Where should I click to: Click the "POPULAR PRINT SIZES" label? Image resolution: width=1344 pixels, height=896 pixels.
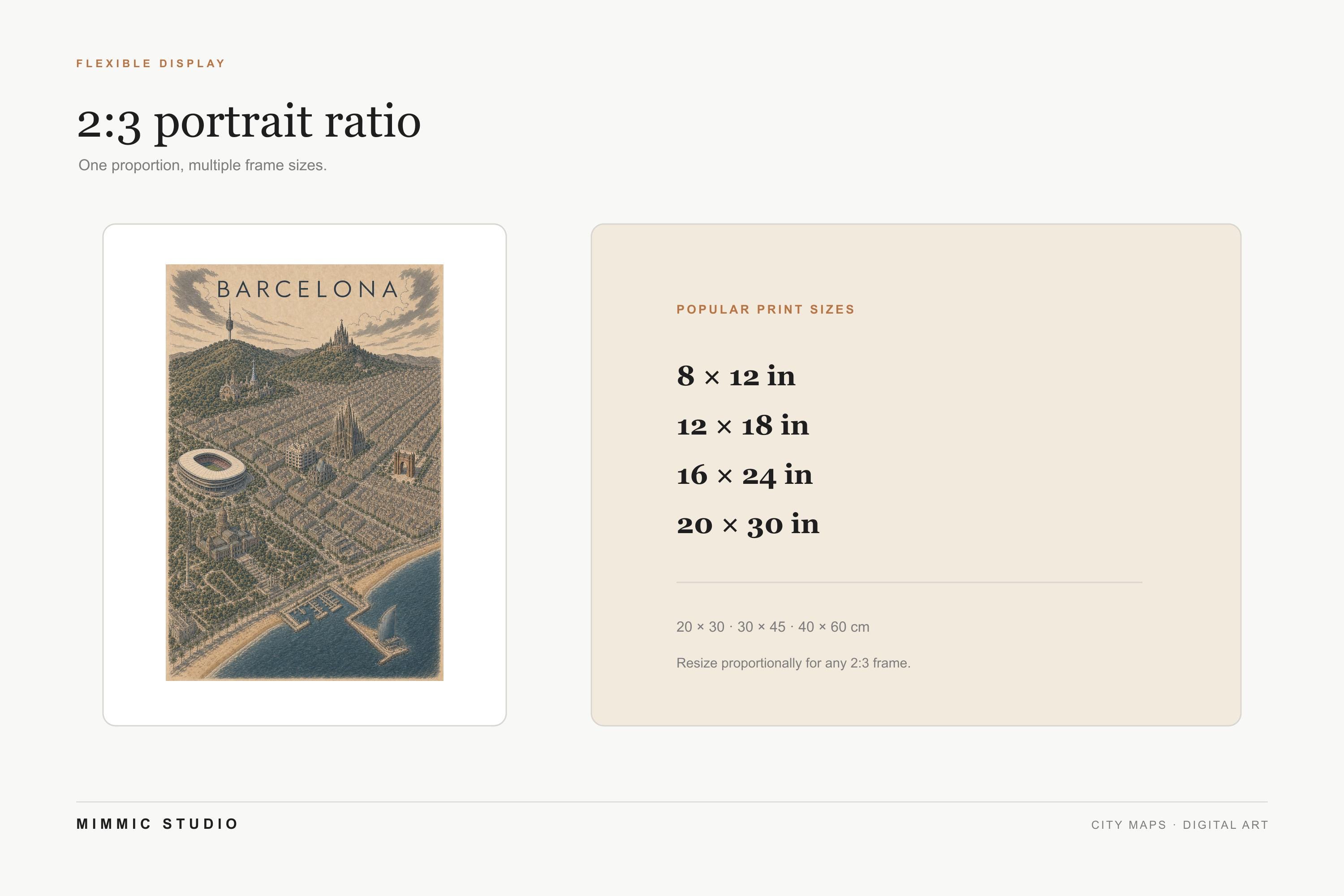pos(766,309)
